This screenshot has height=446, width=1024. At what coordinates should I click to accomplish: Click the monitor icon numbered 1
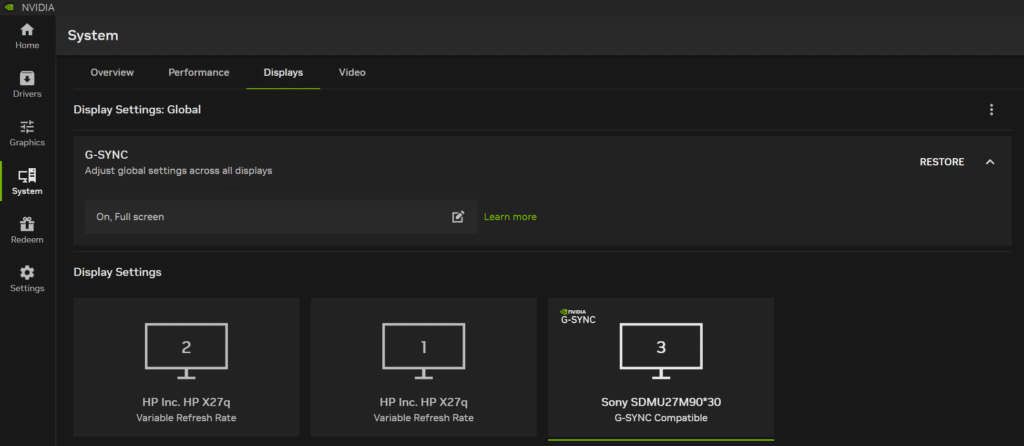(x=424, y=351)
